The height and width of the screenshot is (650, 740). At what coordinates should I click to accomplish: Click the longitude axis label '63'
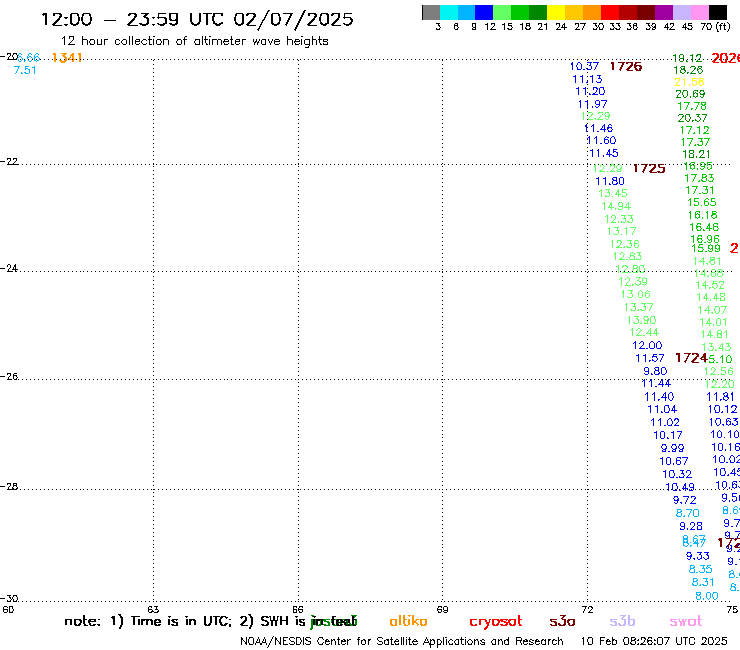point(153,609)
